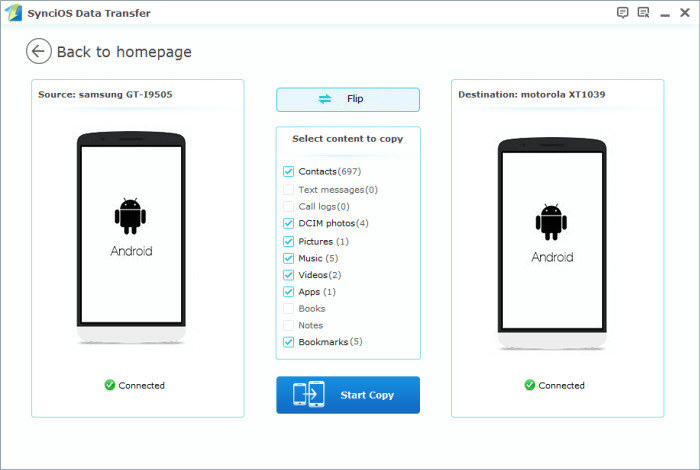Click the 'SynciOS Data Transfer' title text

coord(89,13)
